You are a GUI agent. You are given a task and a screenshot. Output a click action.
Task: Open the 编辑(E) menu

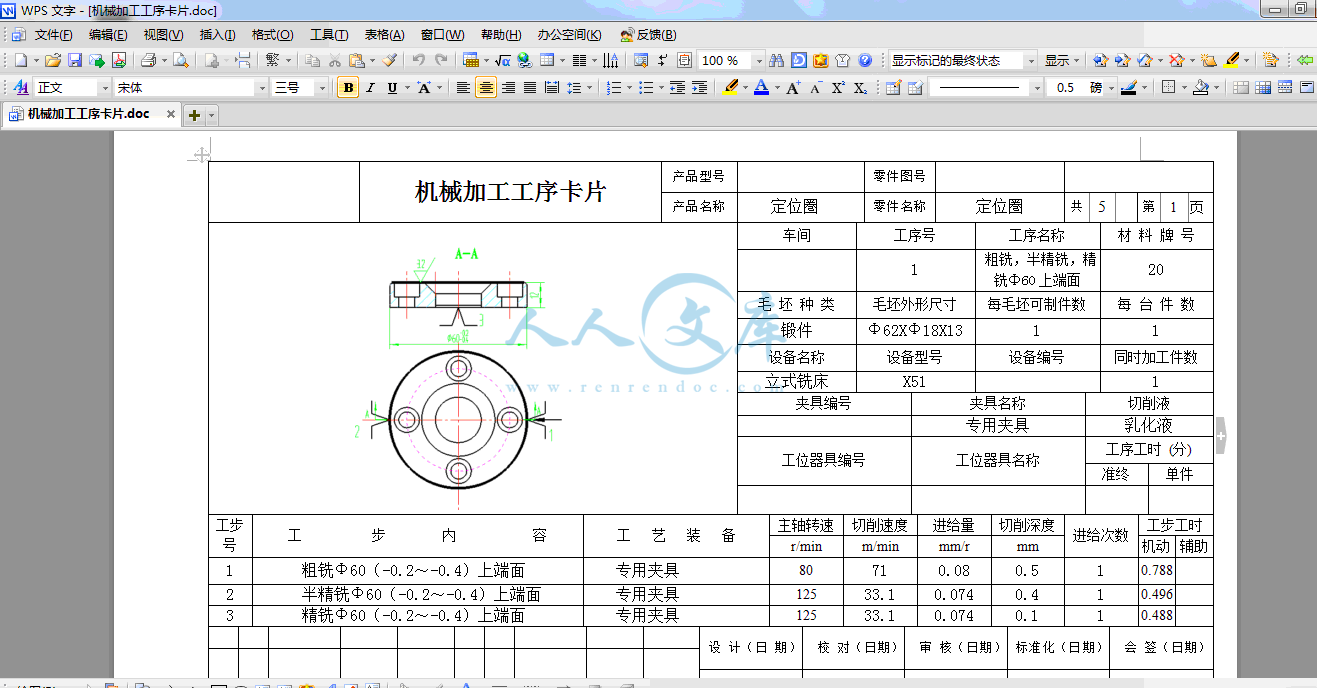[108, 34]
